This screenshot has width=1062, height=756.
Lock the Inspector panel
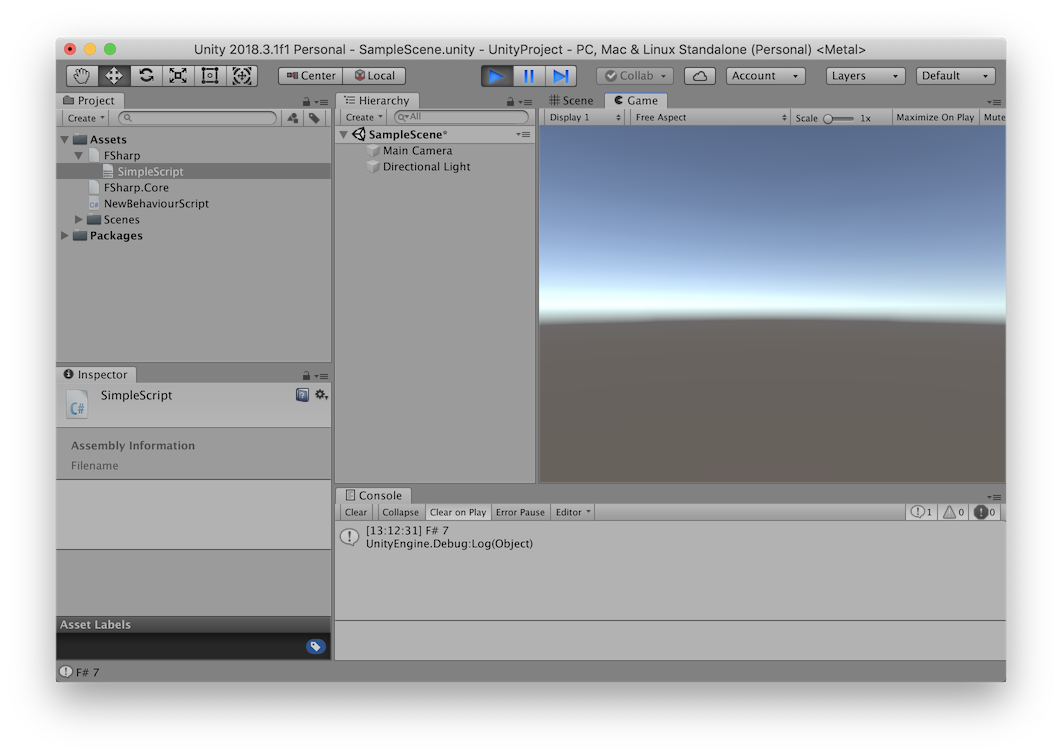click(306, 375)
